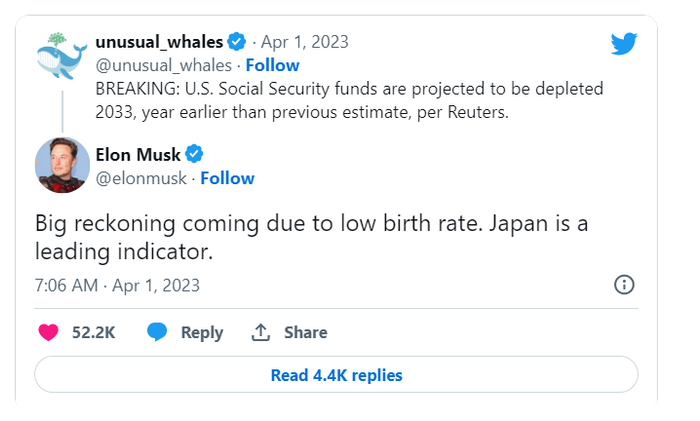Click the Elon Musk display name
Screen dimensions: 700x421
point(139,154)
